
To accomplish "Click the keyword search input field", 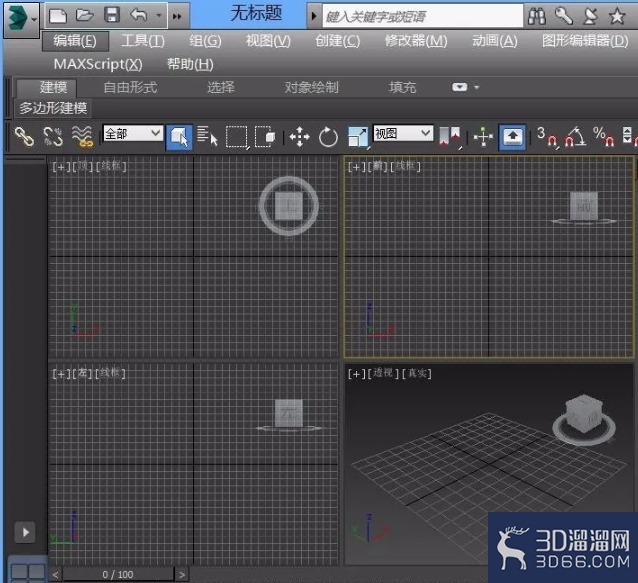I will [x=422, y=16].
